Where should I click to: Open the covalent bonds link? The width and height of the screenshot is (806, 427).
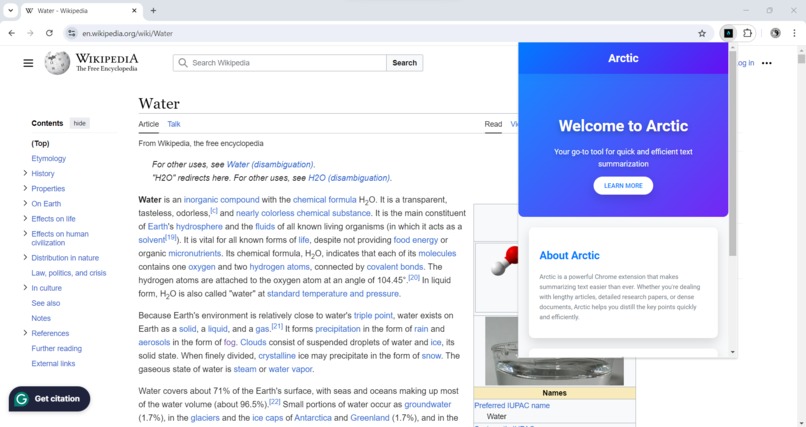(396, 267)
